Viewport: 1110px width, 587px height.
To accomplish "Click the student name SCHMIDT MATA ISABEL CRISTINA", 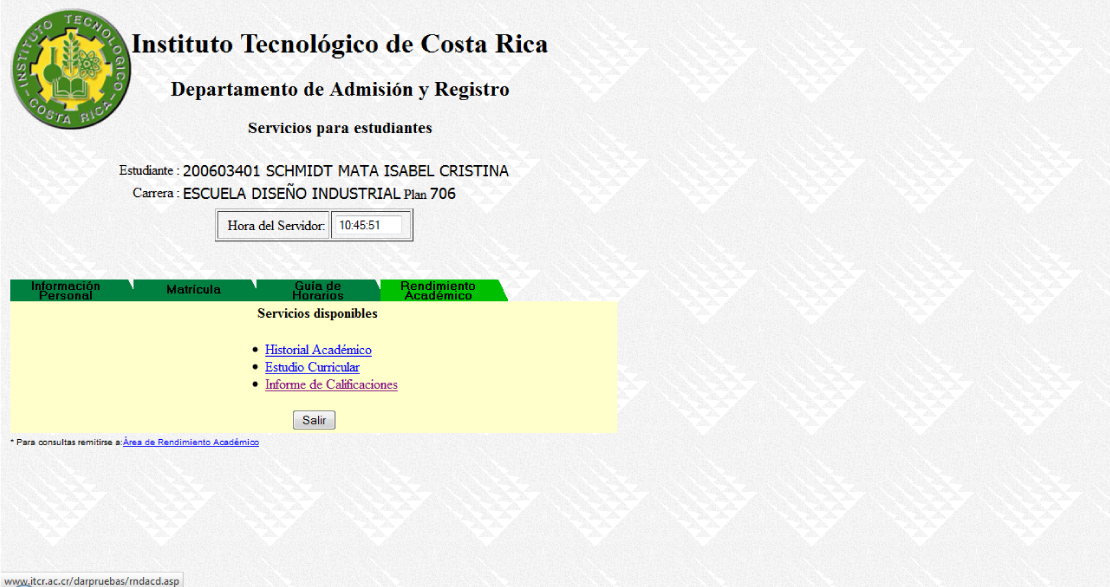I will tap(387, 171).
